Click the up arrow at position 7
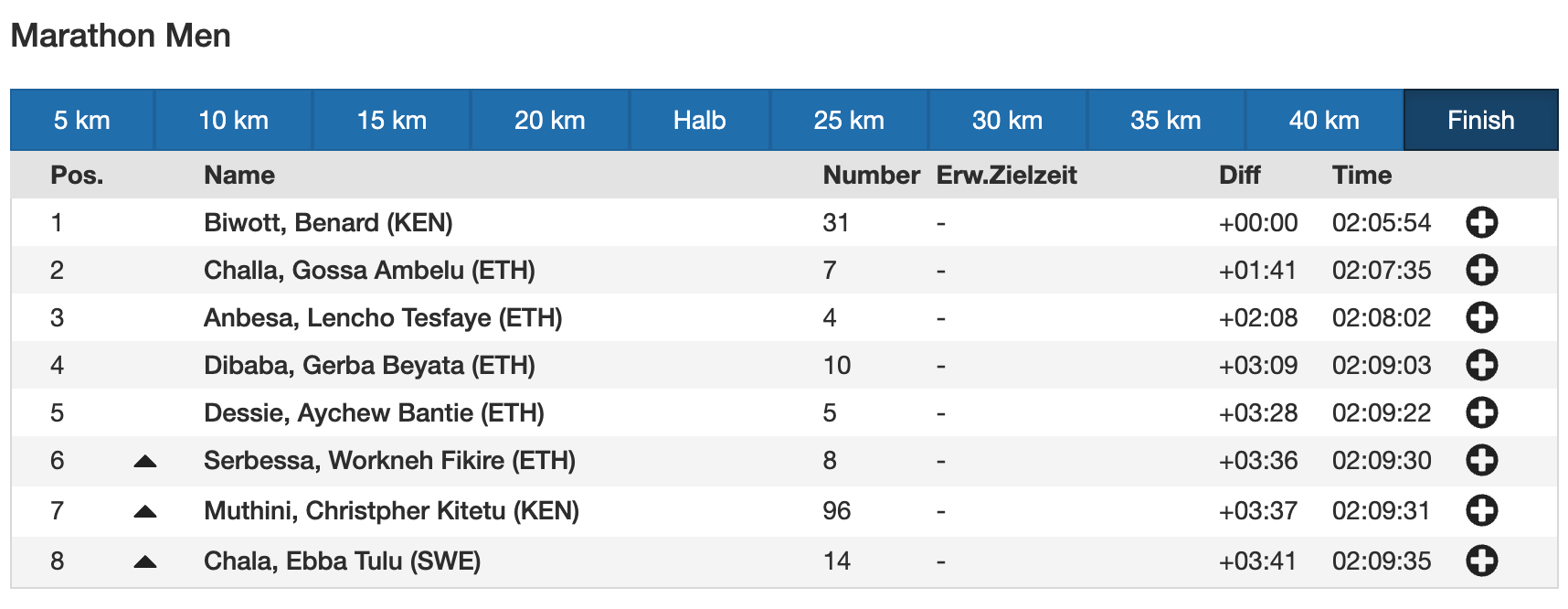 145,511
